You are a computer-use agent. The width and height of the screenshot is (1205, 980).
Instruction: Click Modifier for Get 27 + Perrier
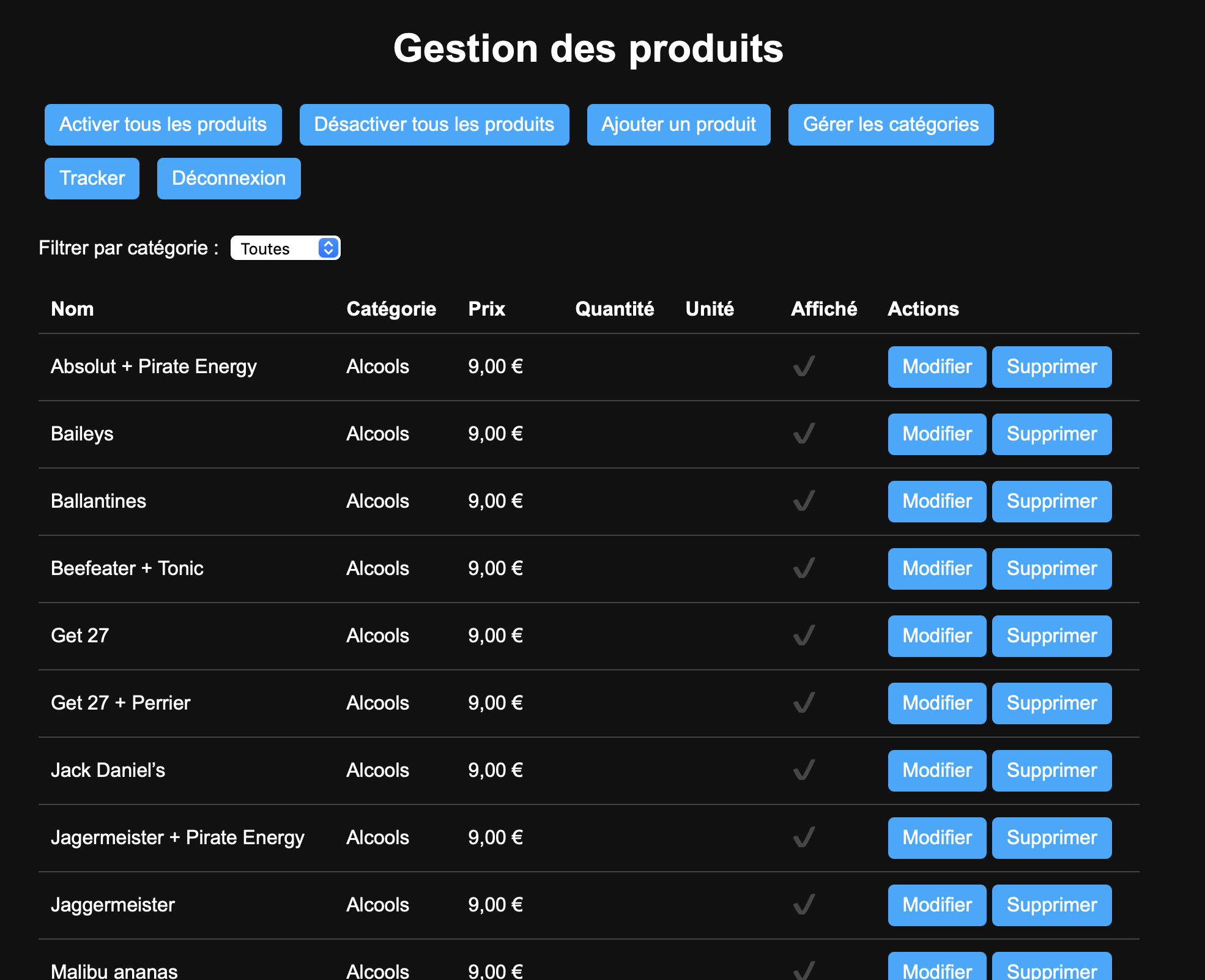[936, 703]
